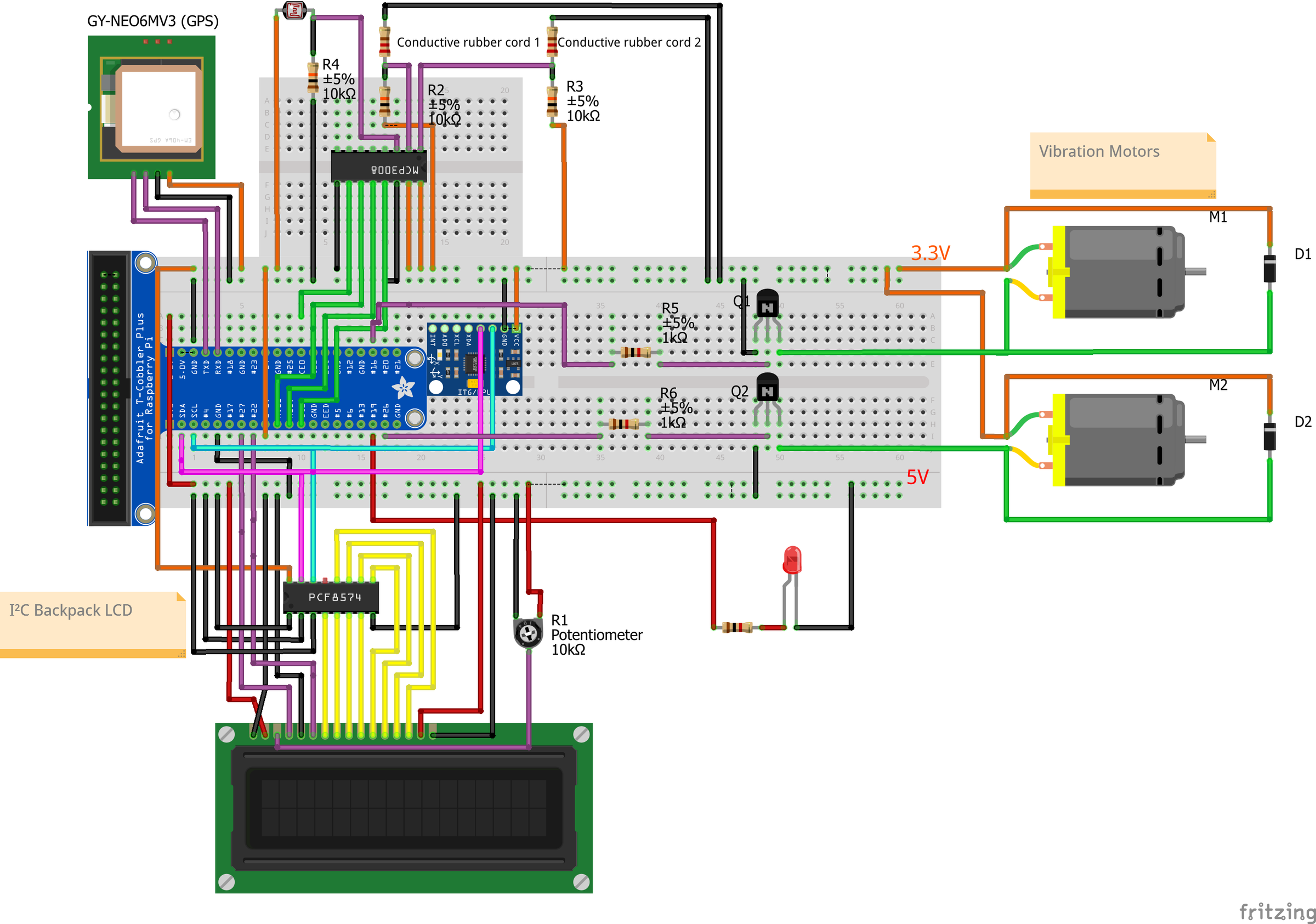This screenshot has width=1316, height=924.
Task: Click the R1 Potentiometer 10kΩ label
Action: [597, 634]
